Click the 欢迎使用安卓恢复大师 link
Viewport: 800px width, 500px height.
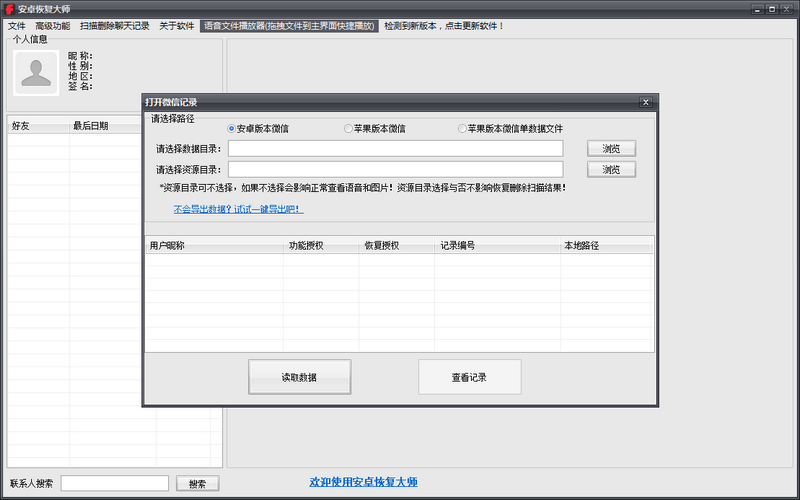click(x=363, y=482)
